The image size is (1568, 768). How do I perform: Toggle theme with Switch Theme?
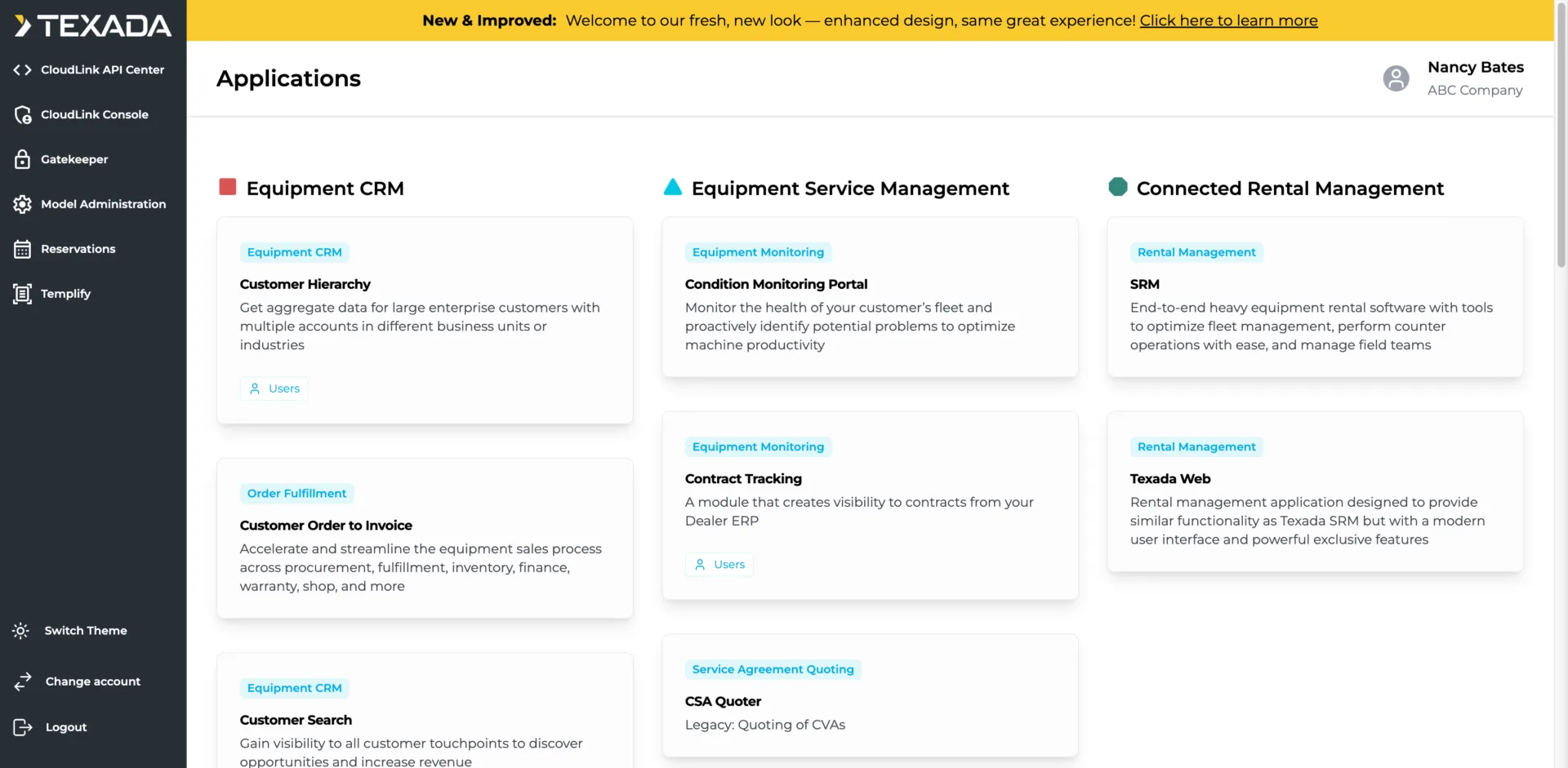(85, 631)
